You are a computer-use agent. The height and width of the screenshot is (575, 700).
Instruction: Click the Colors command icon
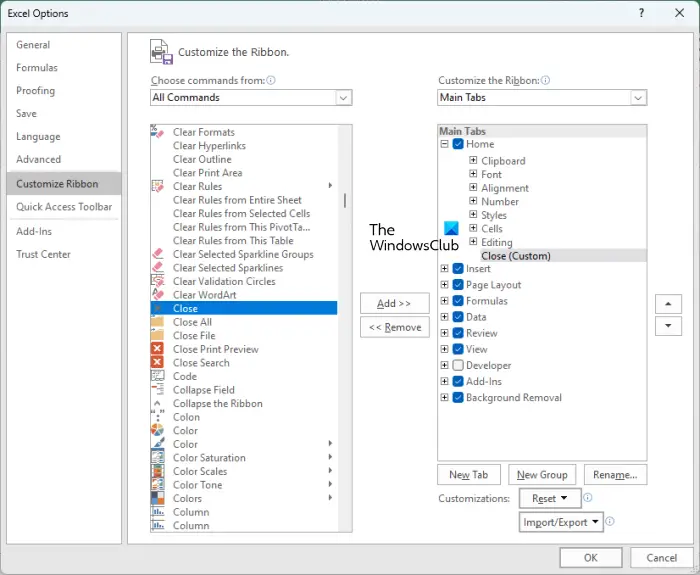[157, 498]
